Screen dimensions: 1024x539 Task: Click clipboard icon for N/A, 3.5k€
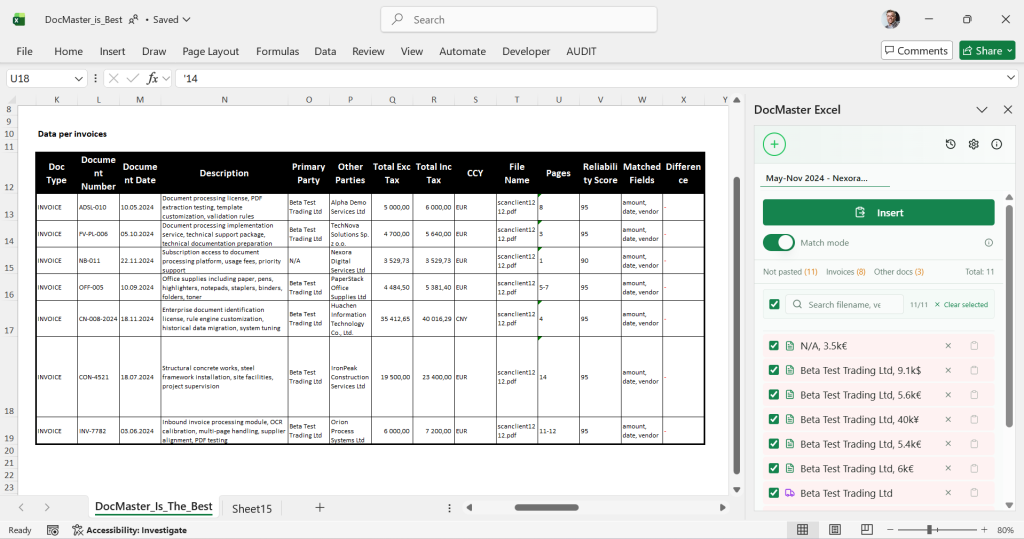[974, 346]
